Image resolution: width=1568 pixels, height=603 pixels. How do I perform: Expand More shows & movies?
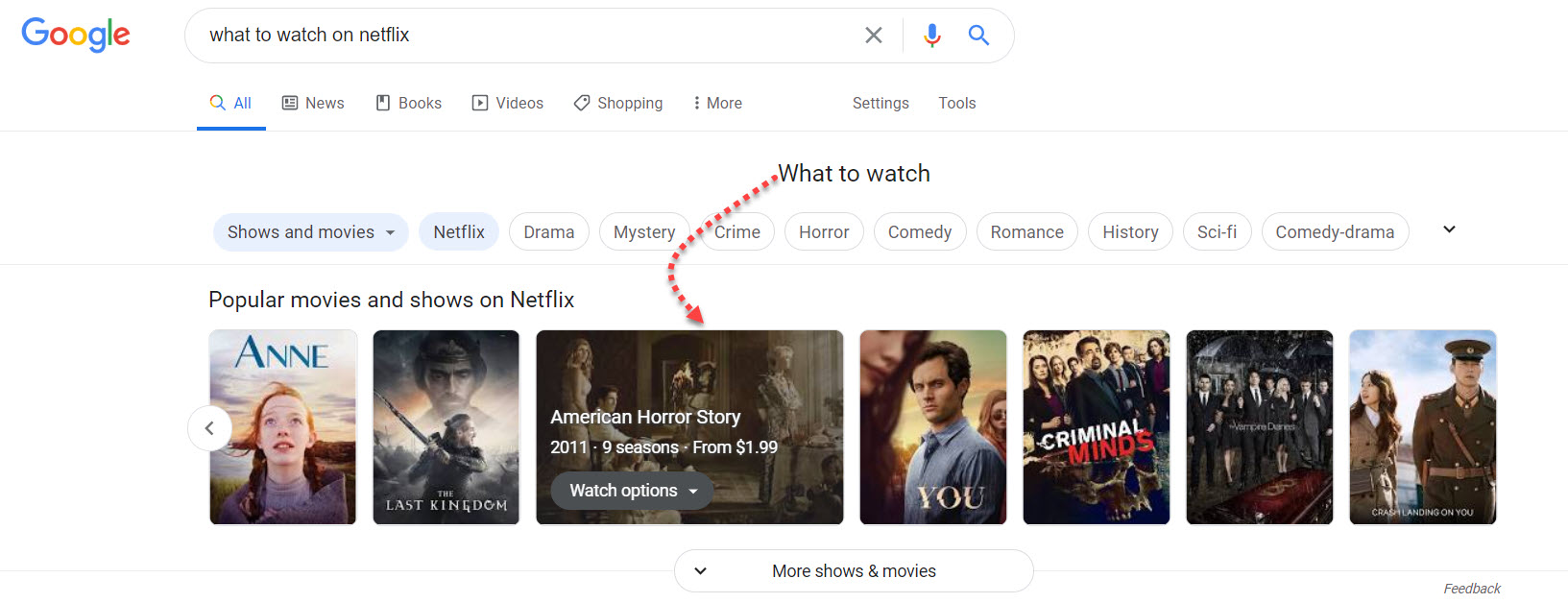point(854,571)
